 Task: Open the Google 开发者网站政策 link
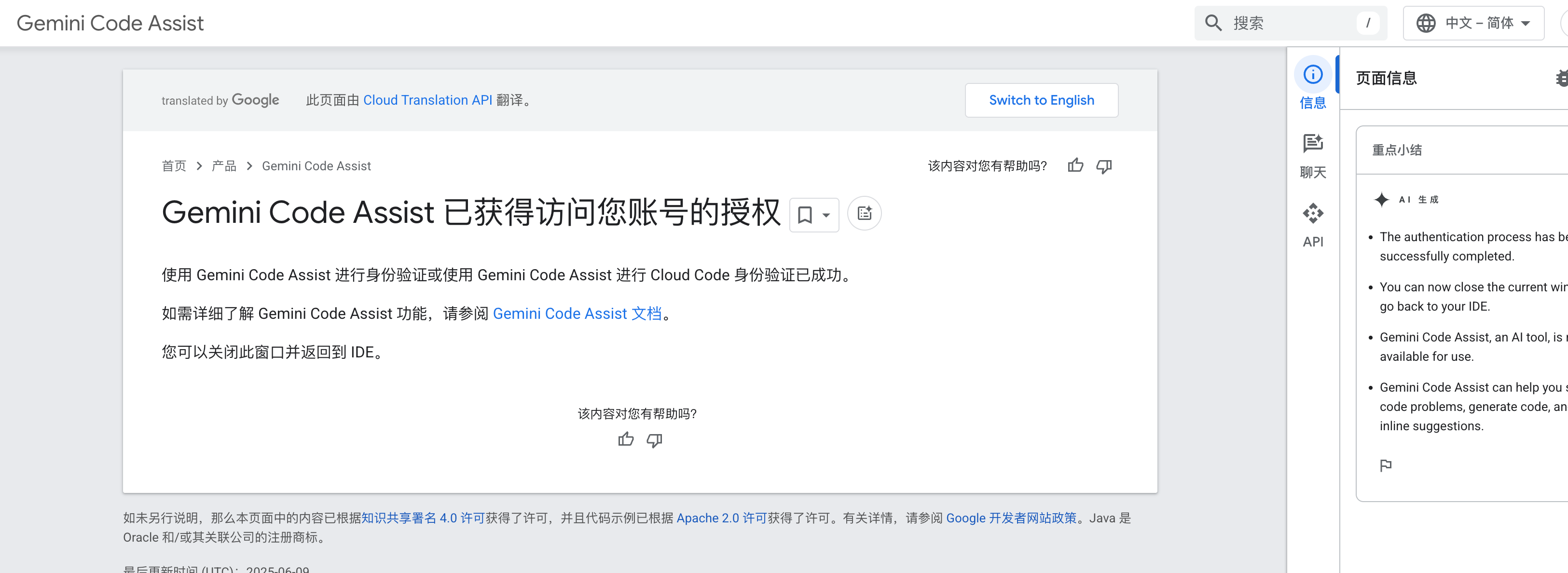click(x=1011, y=518)
